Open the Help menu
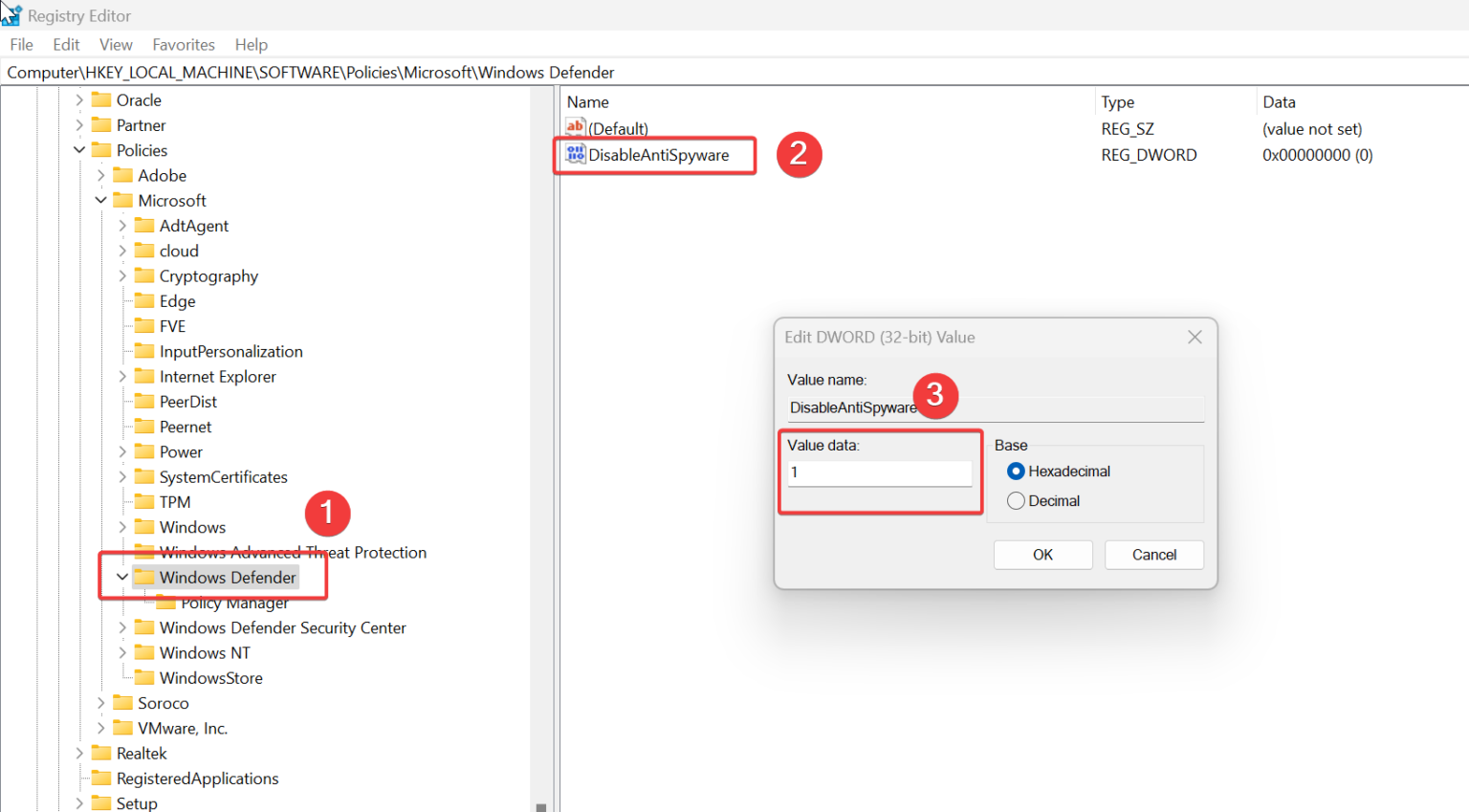1469x812 pixels. click(252, 44)
